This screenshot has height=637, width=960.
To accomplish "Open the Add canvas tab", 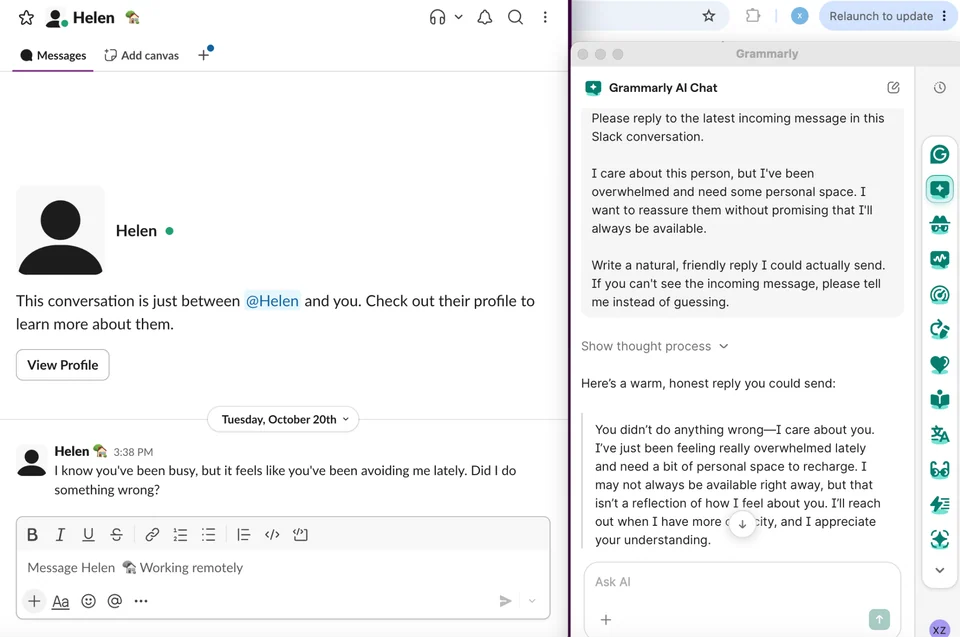I will [x=141, y=56].
